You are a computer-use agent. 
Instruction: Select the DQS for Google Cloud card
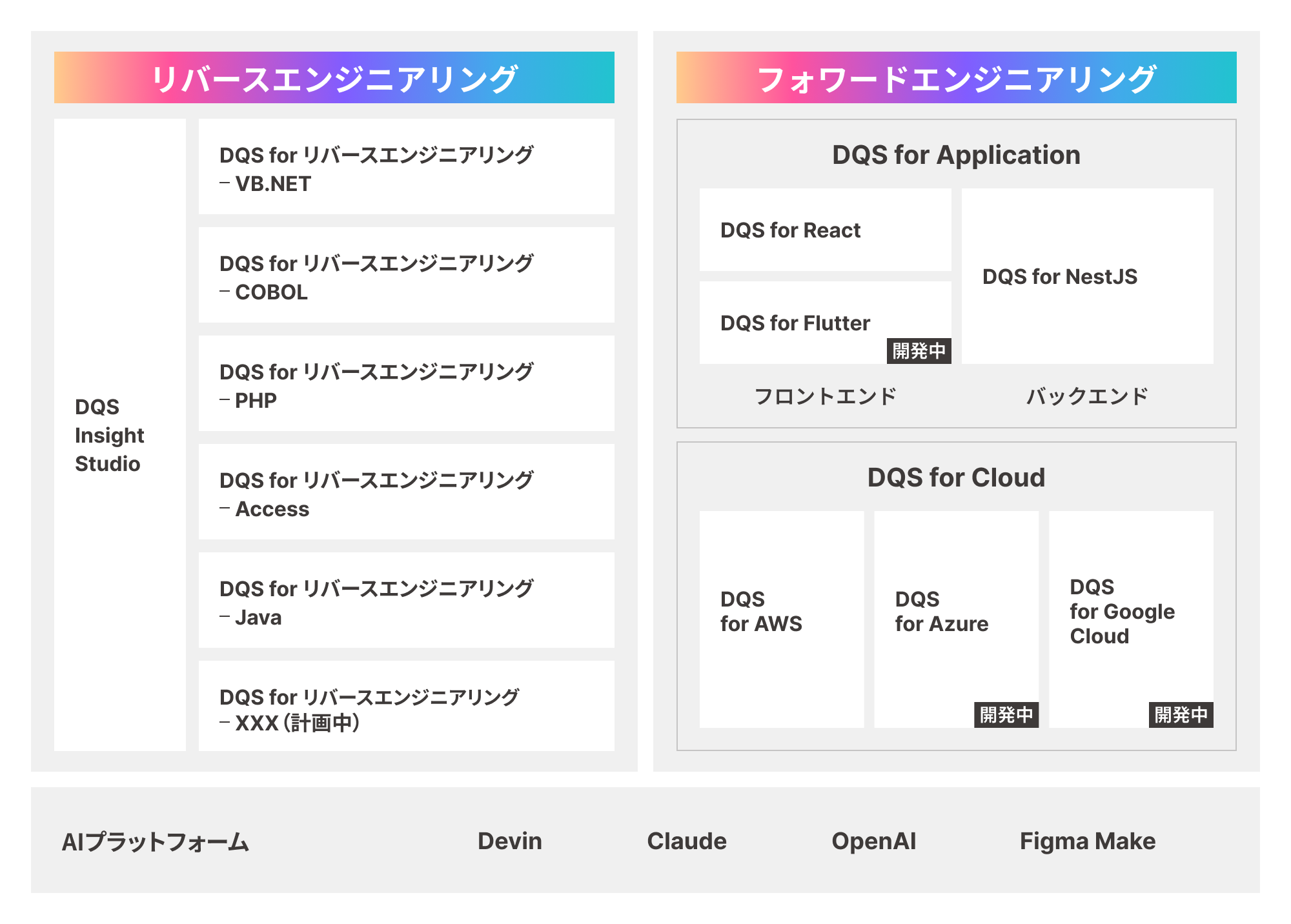point(1132,619)
